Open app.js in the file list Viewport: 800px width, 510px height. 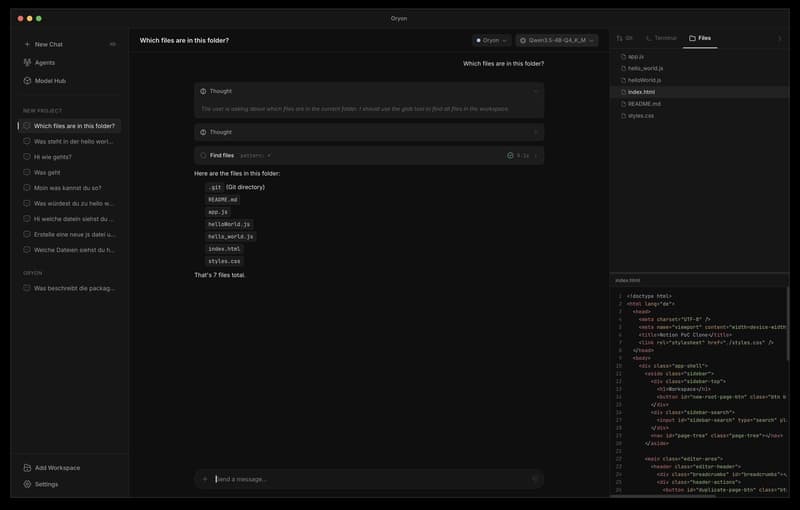[x=699, y=57]
